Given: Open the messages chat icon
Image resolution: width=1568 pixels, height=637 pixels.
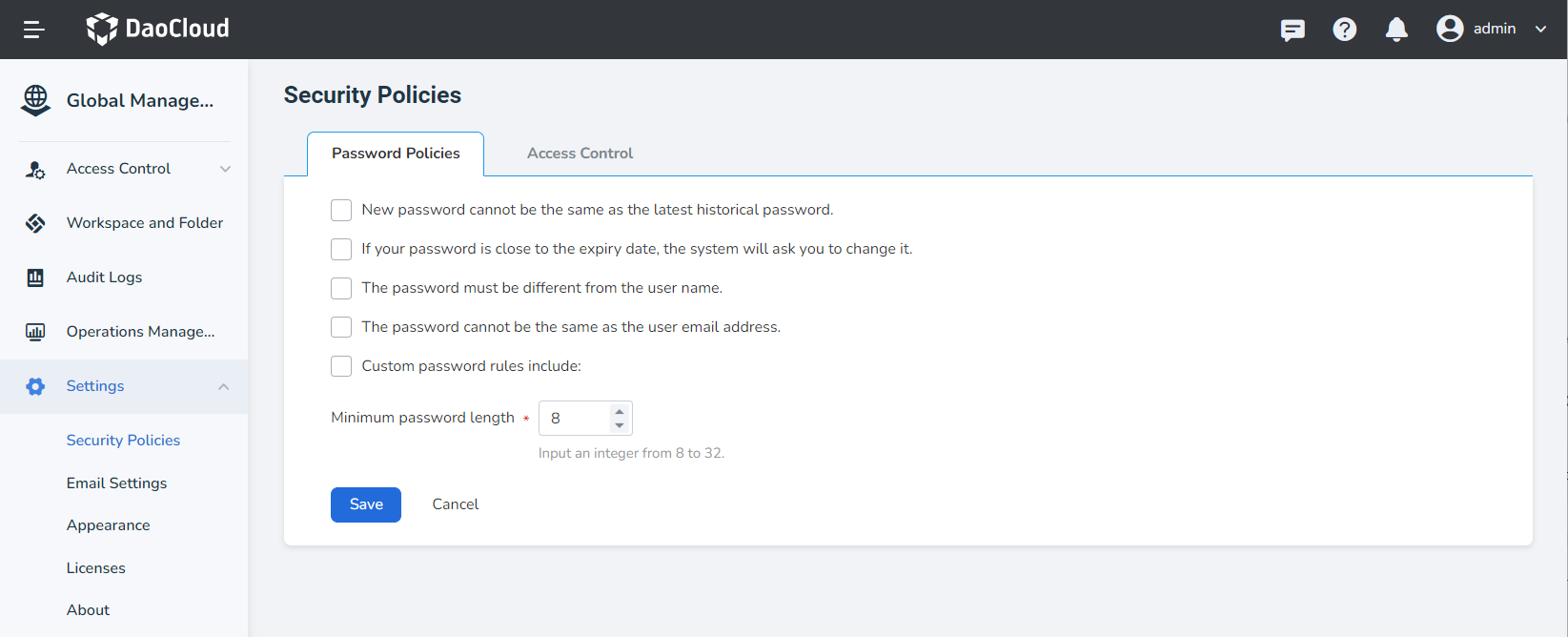Looking at the screenshot, I should (x=1293, y=30).
